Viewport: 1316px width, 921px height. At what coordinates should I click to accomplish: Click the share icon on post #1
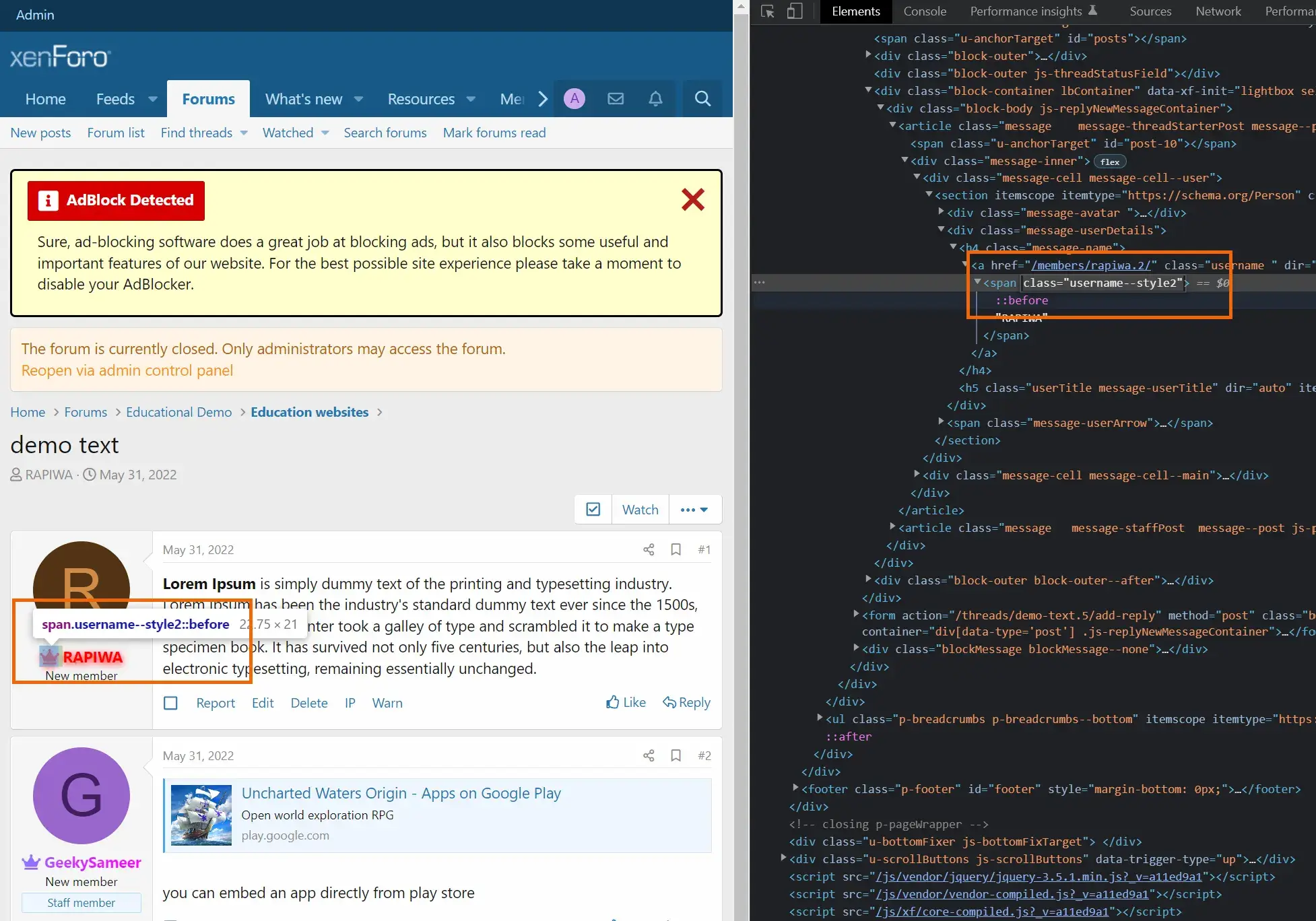point(647,549)
